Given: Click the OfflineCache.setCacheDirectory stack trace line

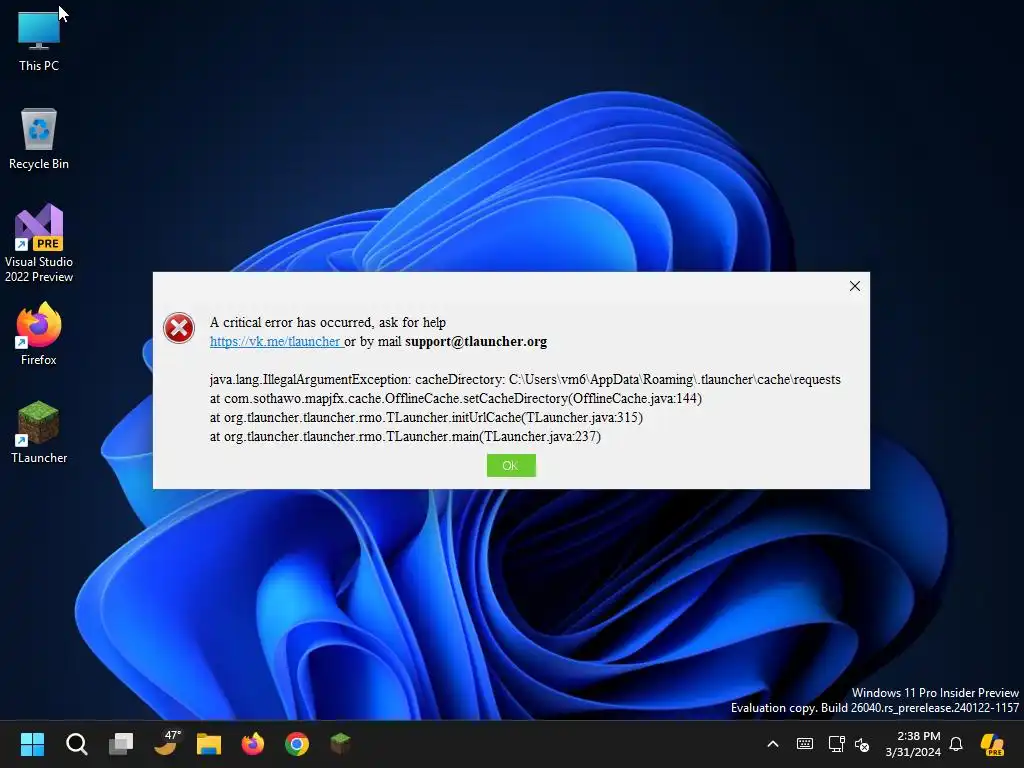Looking at the screenshot, I should click(456, 398).
